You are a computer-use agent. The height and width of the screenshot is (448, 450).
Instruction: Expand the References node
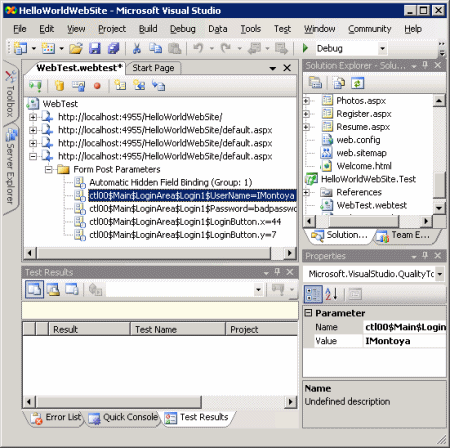[x=306, y=192]
